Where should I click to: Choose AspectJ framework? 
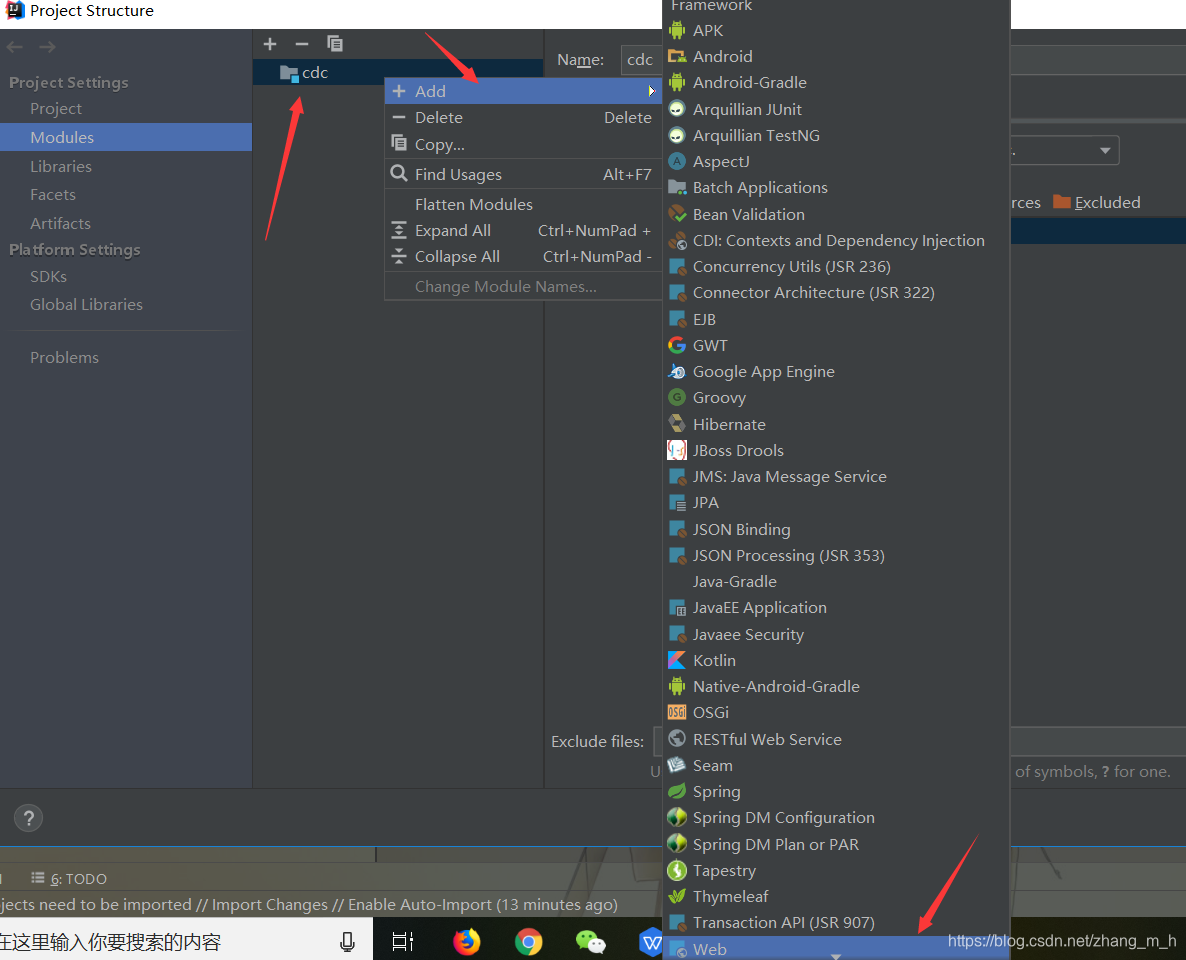click(836, 161)
